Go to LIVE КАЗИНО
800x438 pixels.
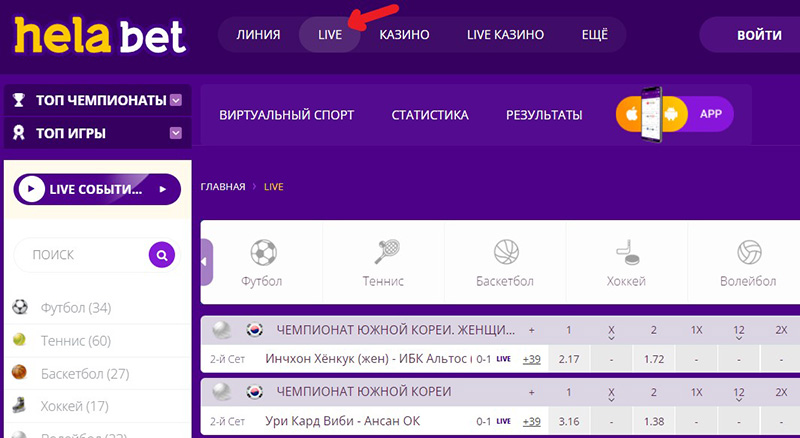click(505, 35)
